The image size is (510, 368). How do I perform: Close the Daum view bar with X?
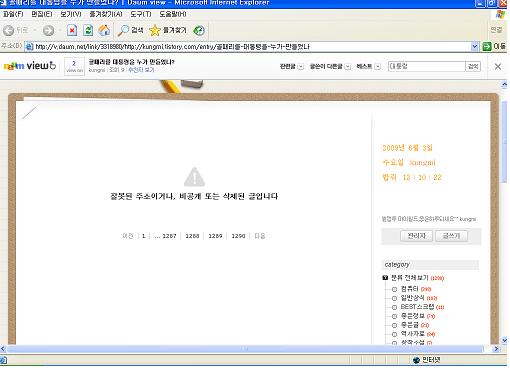498,66
